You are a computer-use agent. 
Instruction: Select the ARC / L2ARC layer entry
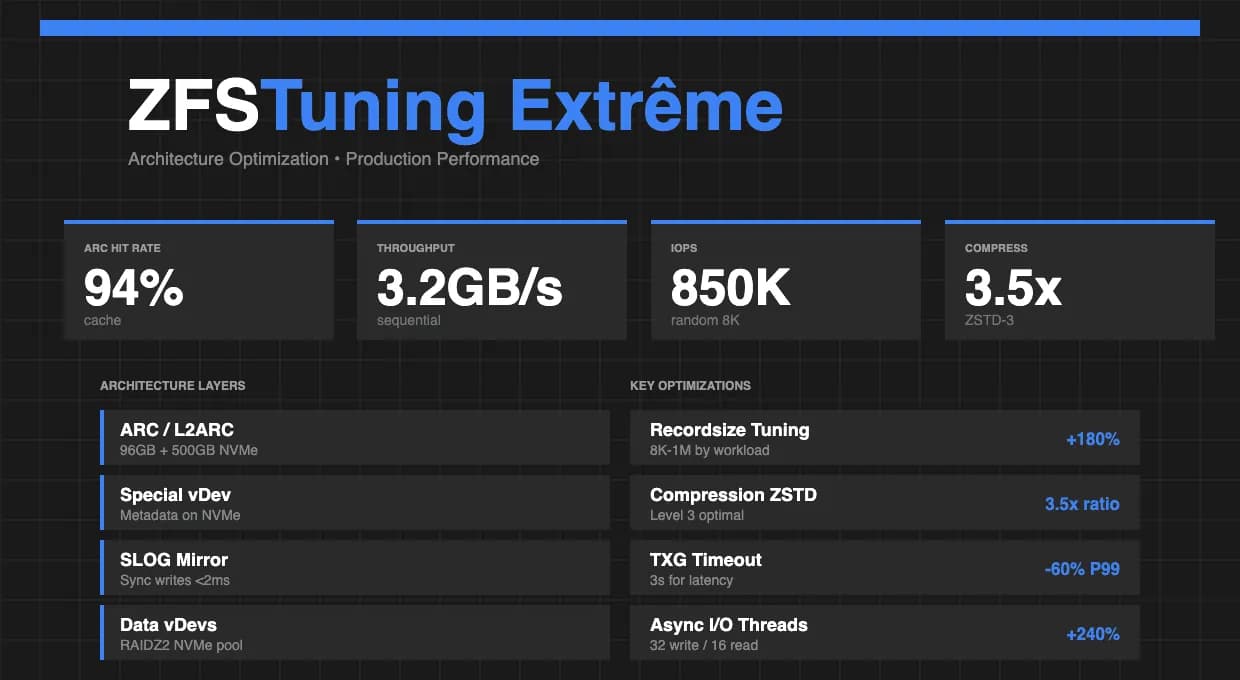[355, 437]
